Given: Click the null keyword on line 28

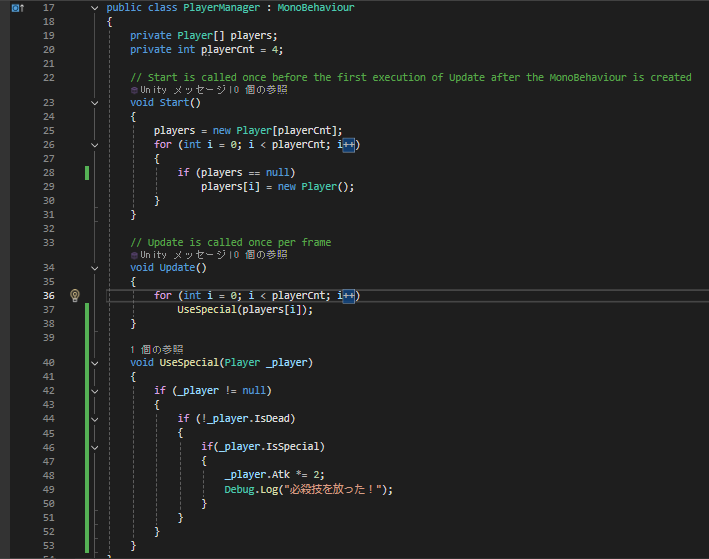Looking at the screenshot, I should [x=277, y=173].
